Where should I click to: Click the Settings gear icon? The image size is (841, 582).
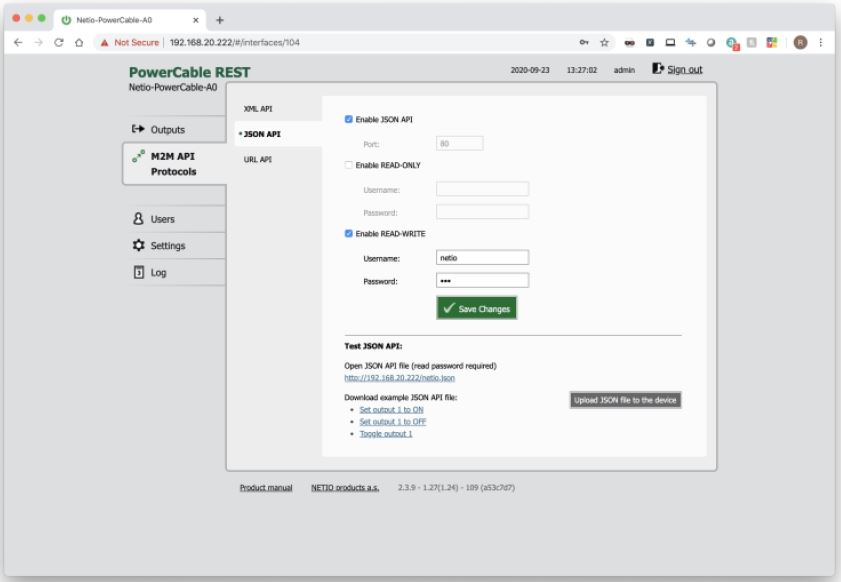coord(138,245)
